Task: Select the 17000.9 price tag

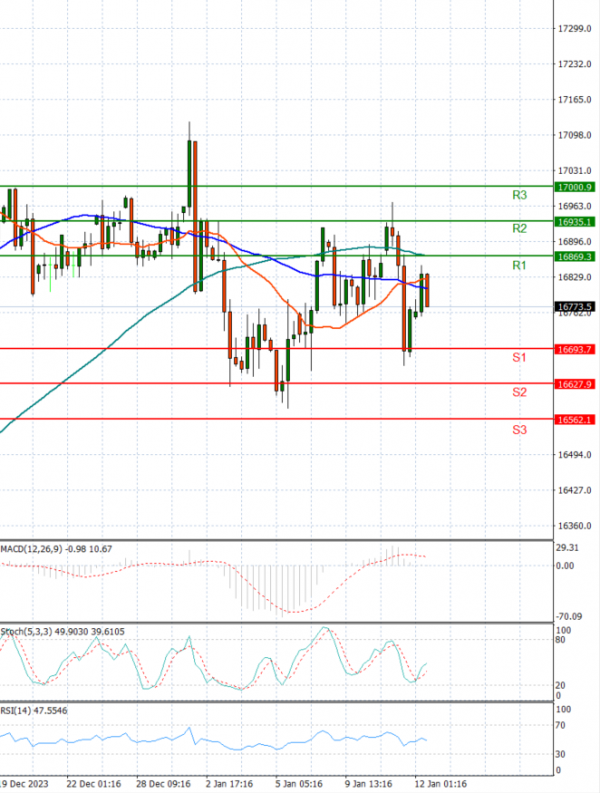Action: click(x=575, y=187)
